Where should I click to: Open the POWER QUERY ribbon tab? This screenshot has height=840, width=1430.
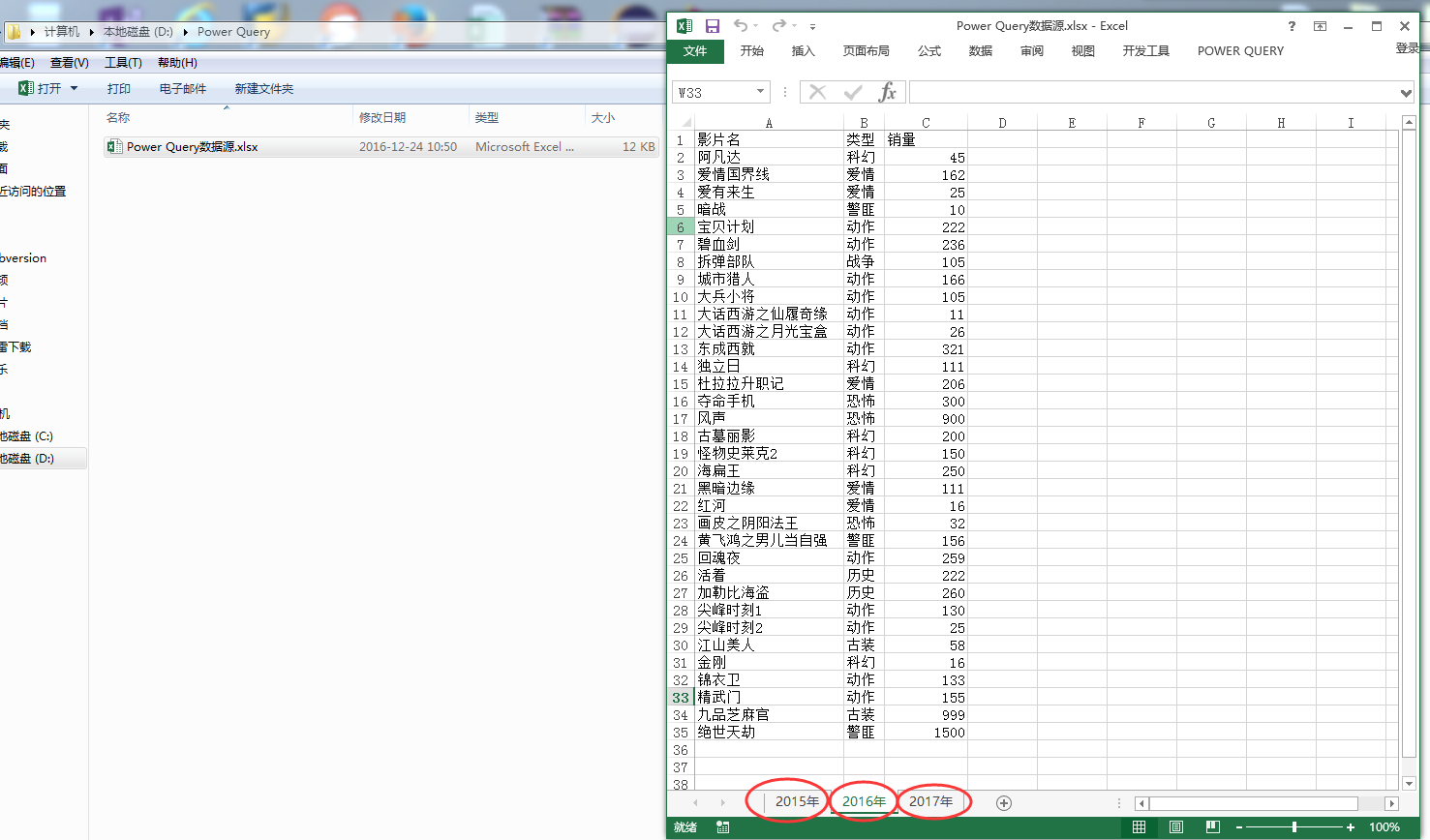1240,51
